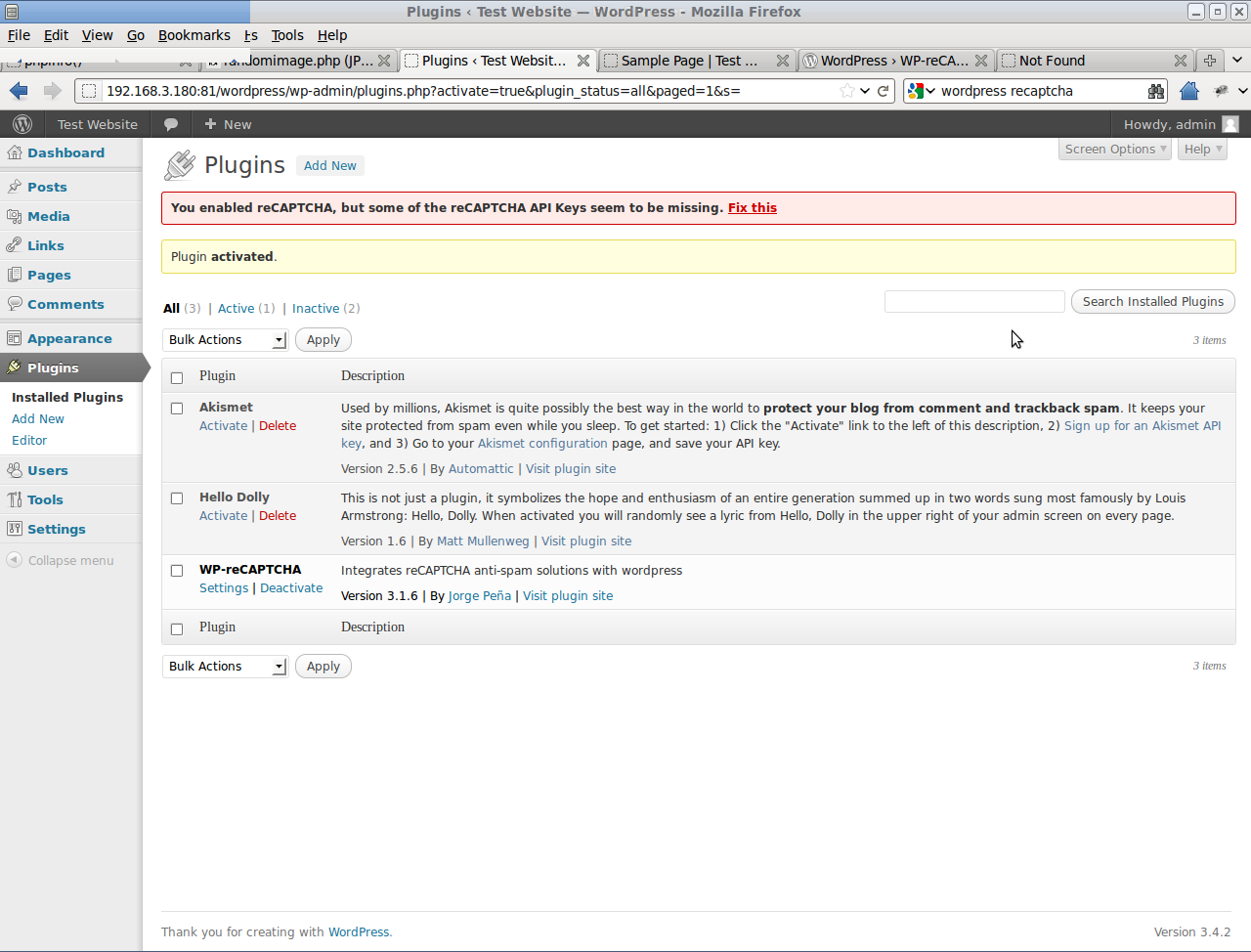Activate the Akismet plugin

pyautogui.click(x=224, y=426)
